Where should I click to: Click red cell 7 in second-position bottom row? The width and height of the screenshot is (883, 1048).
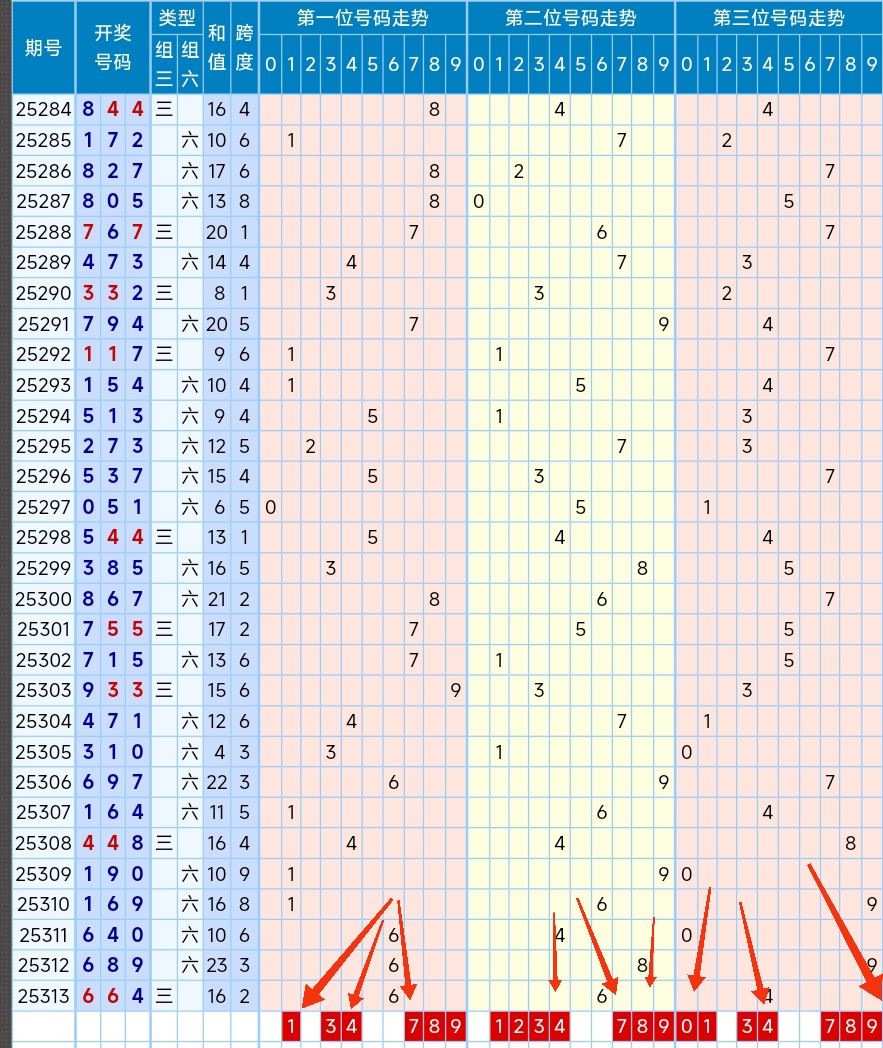[622, 1026]
